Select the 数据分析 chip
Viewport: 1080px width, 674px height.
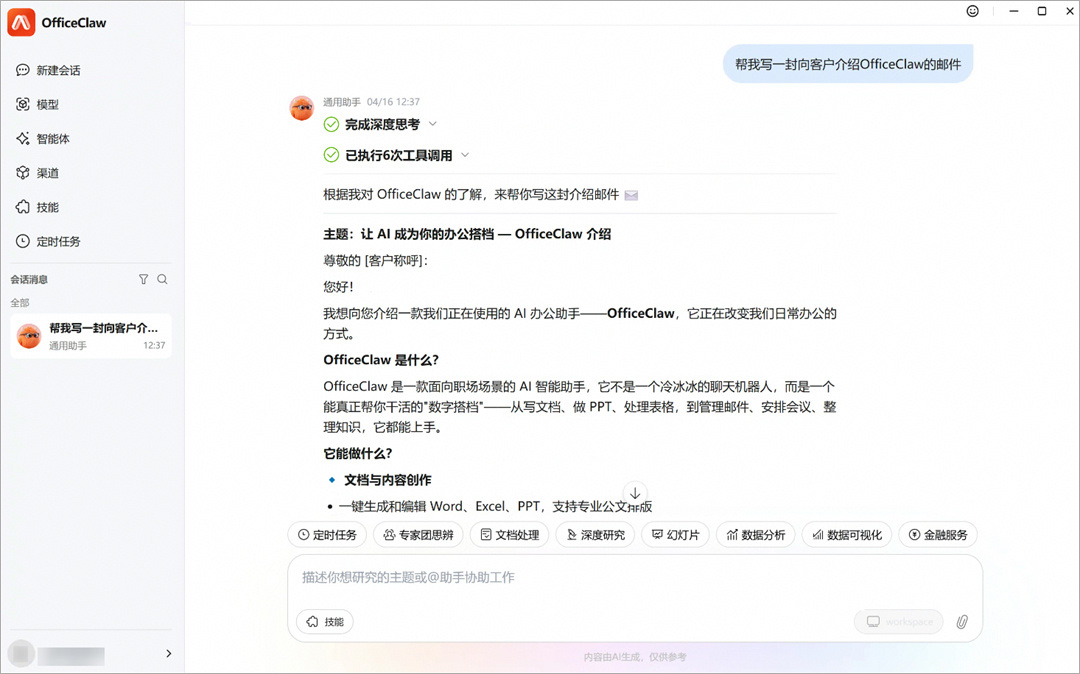[756, 535]
